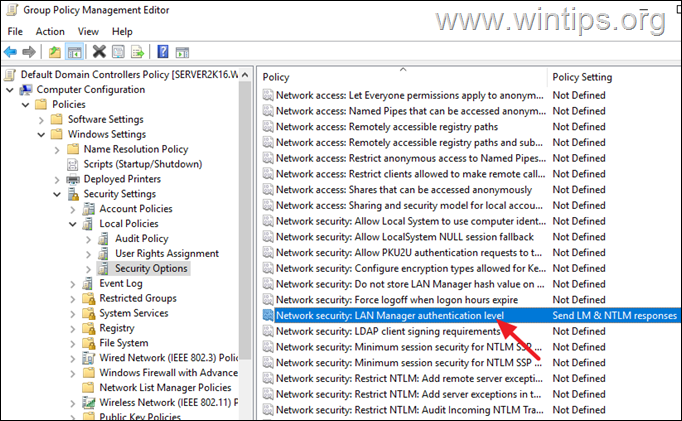Select 'Force logoff when logon hours expire' policy

[397, 300]
